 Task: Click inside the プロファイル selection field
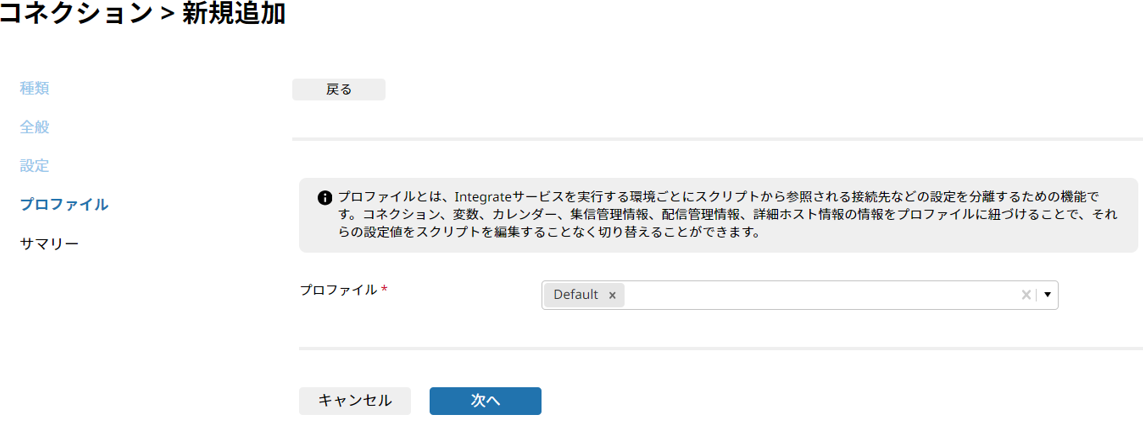coord(800,295)
